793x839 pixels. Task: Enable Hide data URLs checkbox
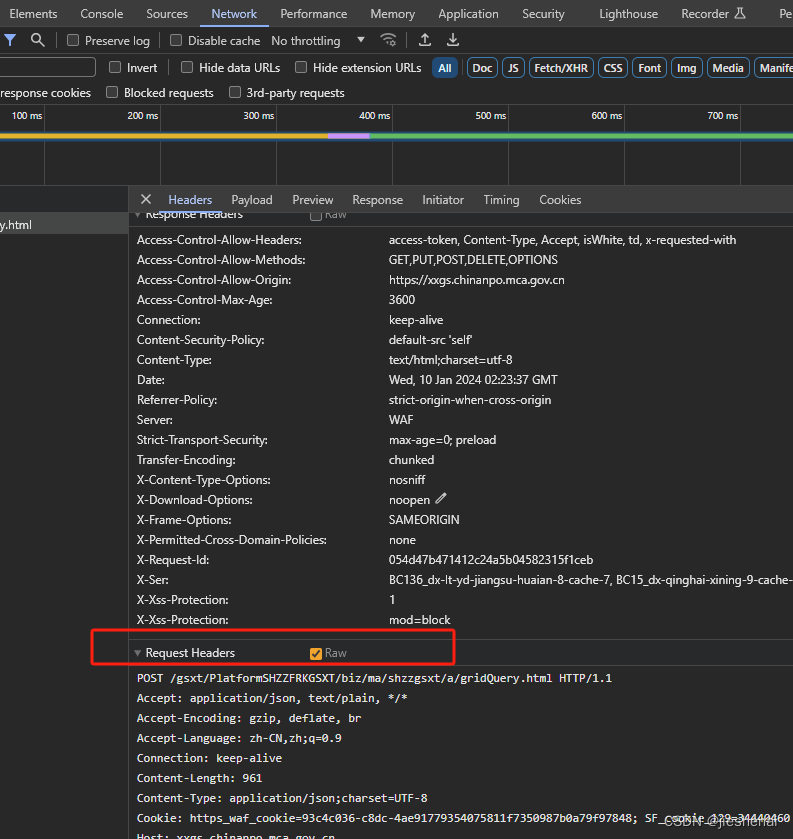point(187,67)
